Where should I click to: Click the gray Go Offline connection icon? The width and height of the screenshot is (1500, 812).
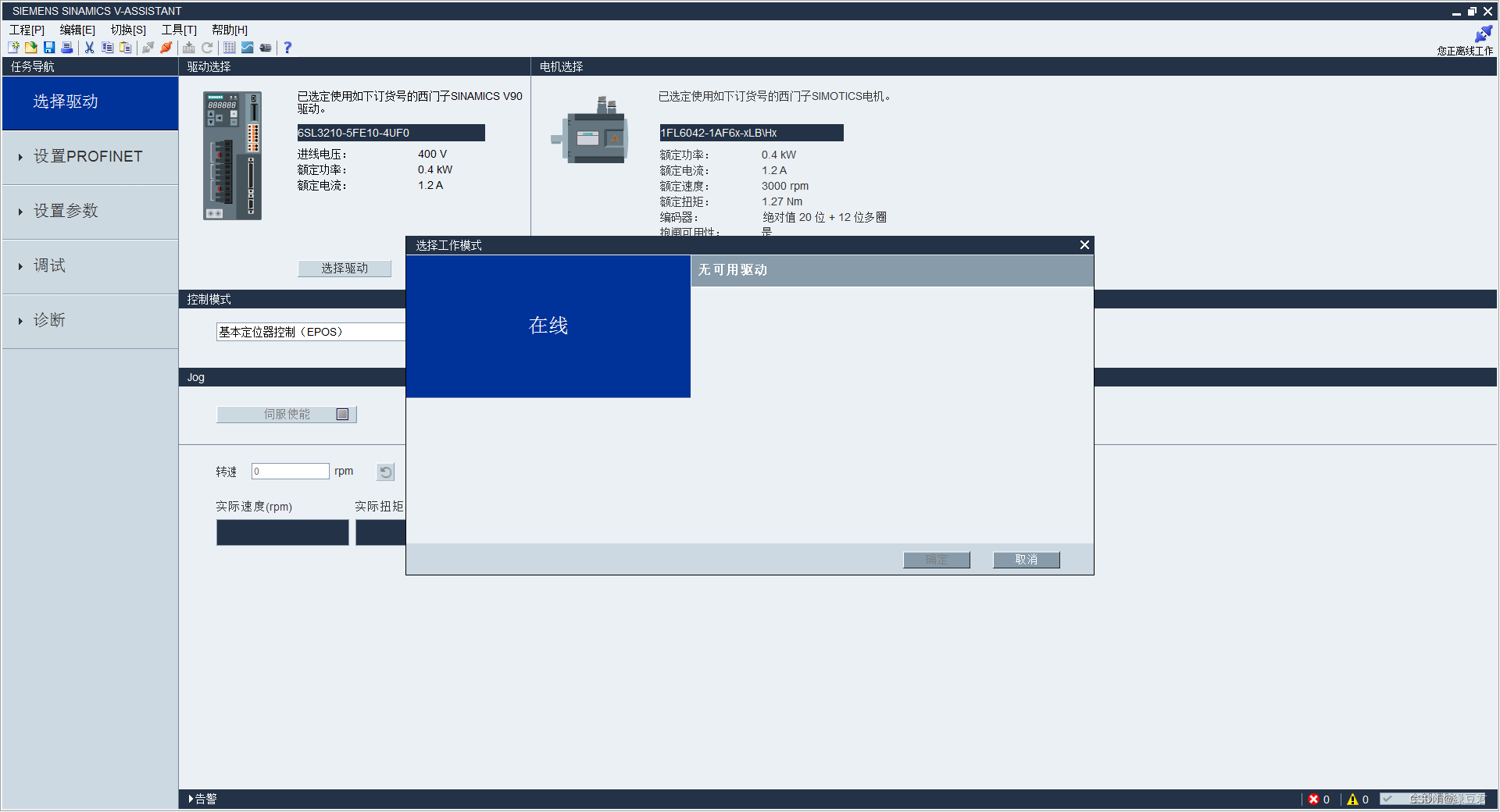[x=148, y=48]
